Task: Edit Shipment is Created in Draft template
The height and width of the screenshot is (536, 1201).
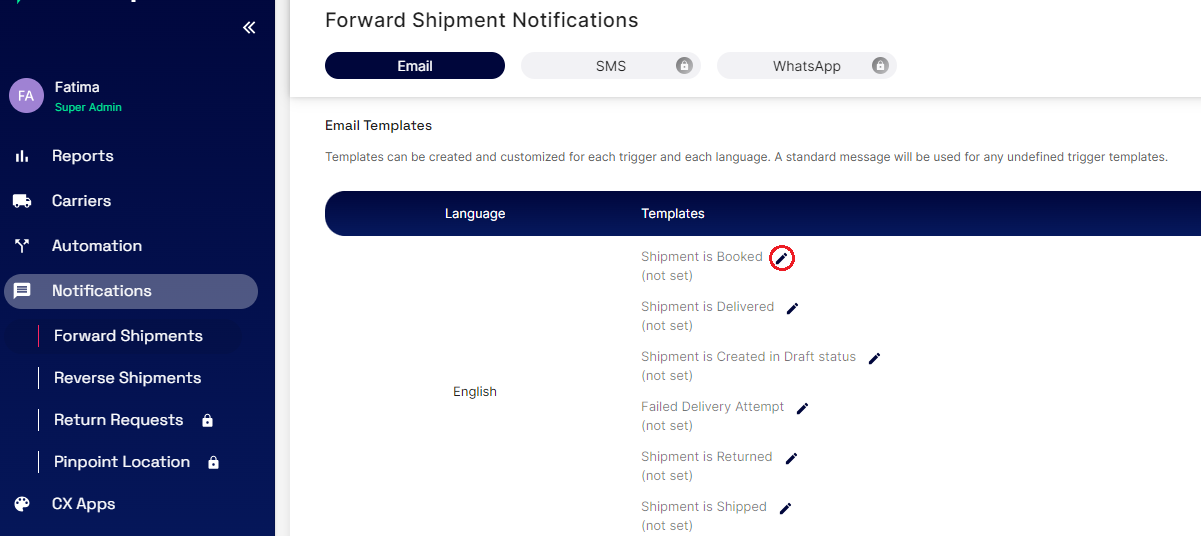Action: pyautogui.click(x=874, y=359)
